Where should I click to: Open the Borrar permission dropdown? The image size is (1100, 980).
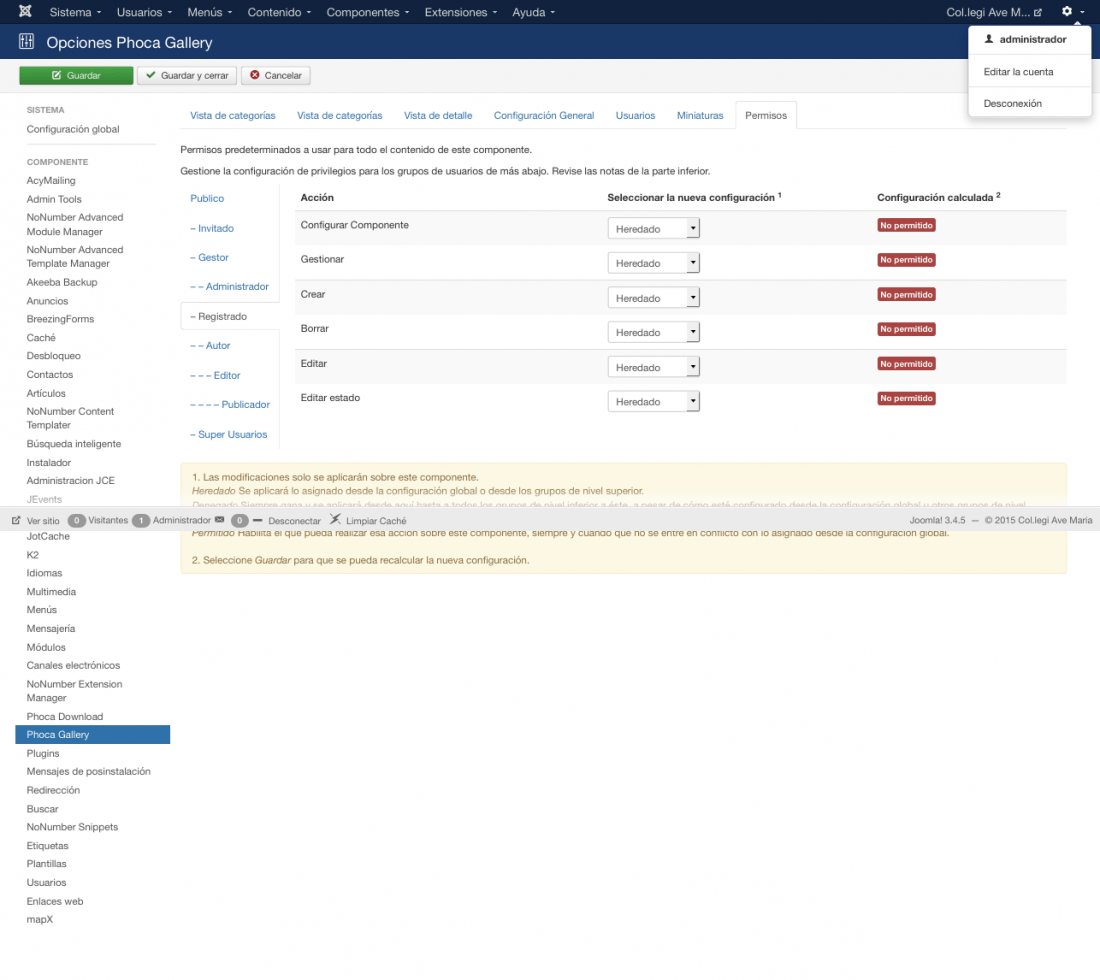653,333
